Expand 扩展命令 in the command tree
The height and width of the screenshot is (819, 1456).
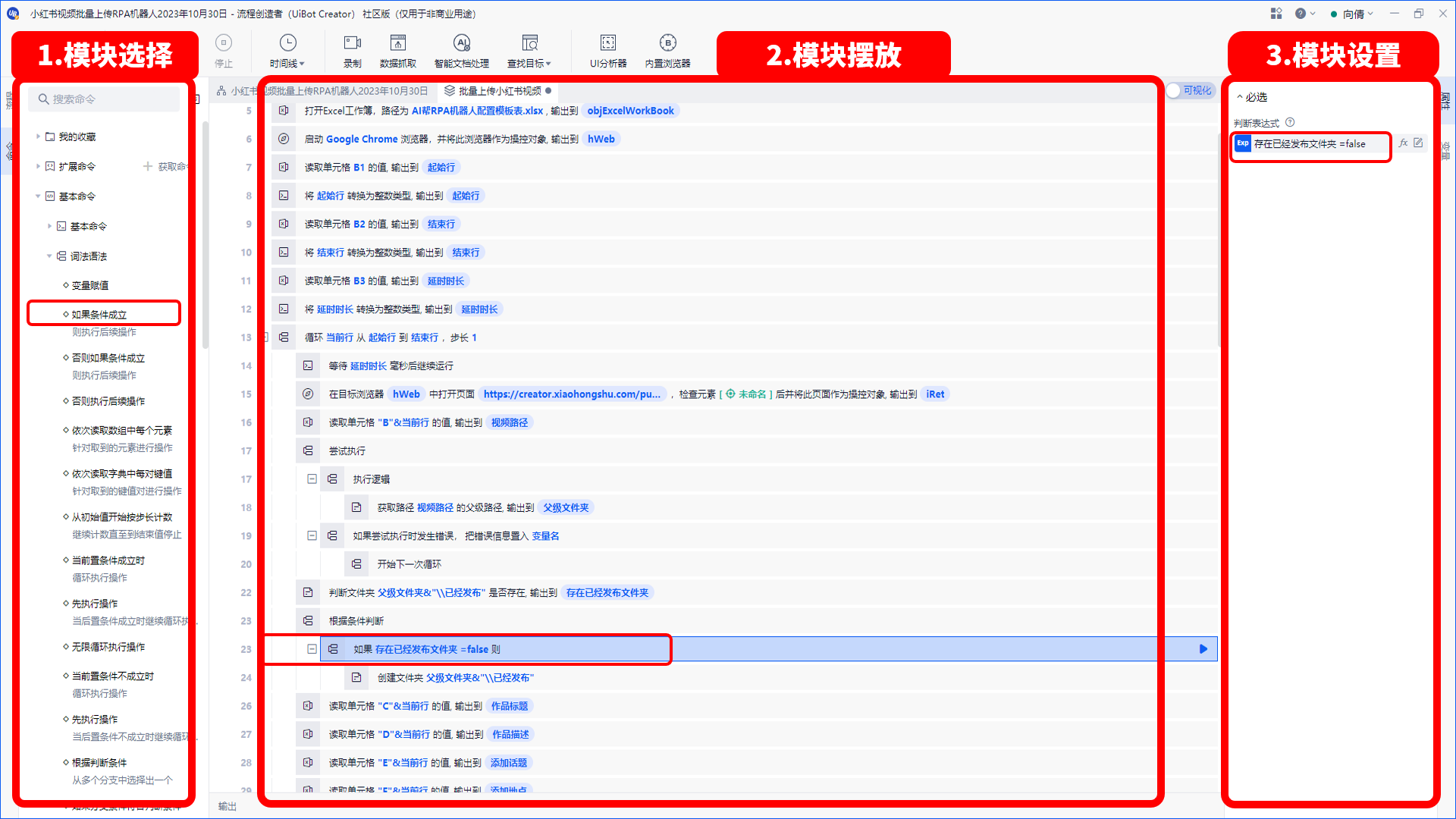38,166
